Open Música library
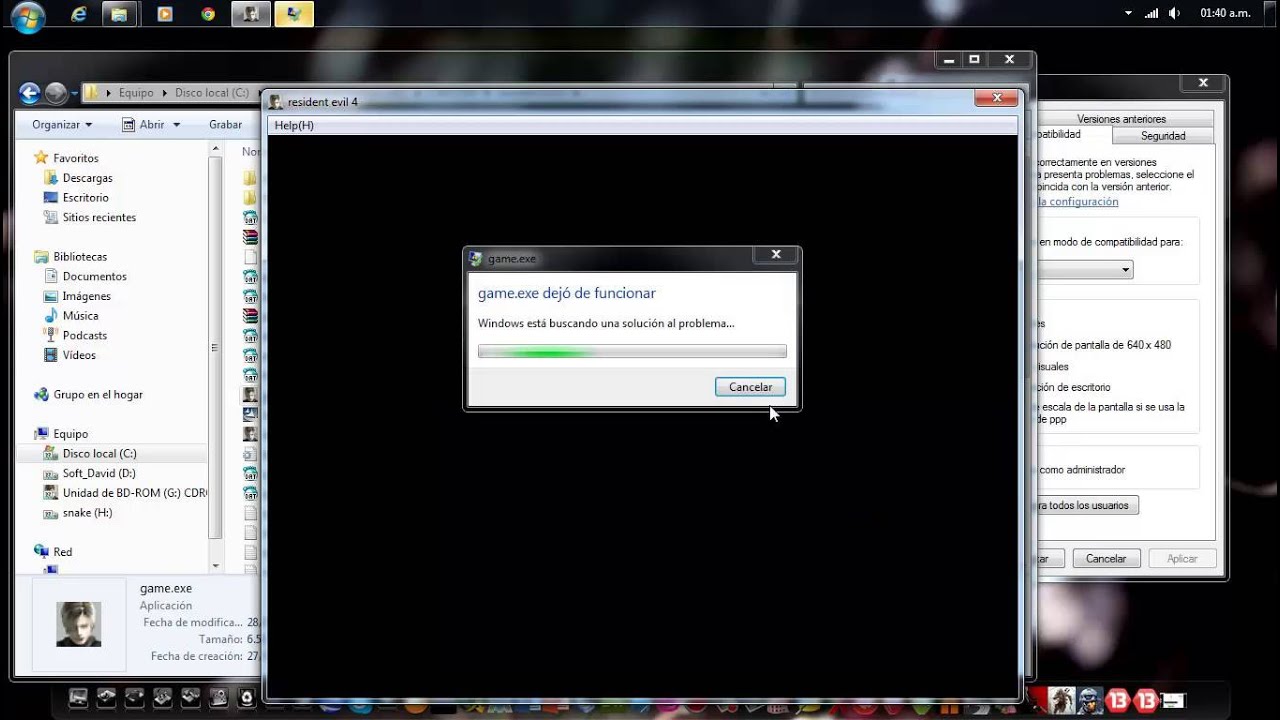Viewport: 1280px width, 720px height. coord(80,316)
